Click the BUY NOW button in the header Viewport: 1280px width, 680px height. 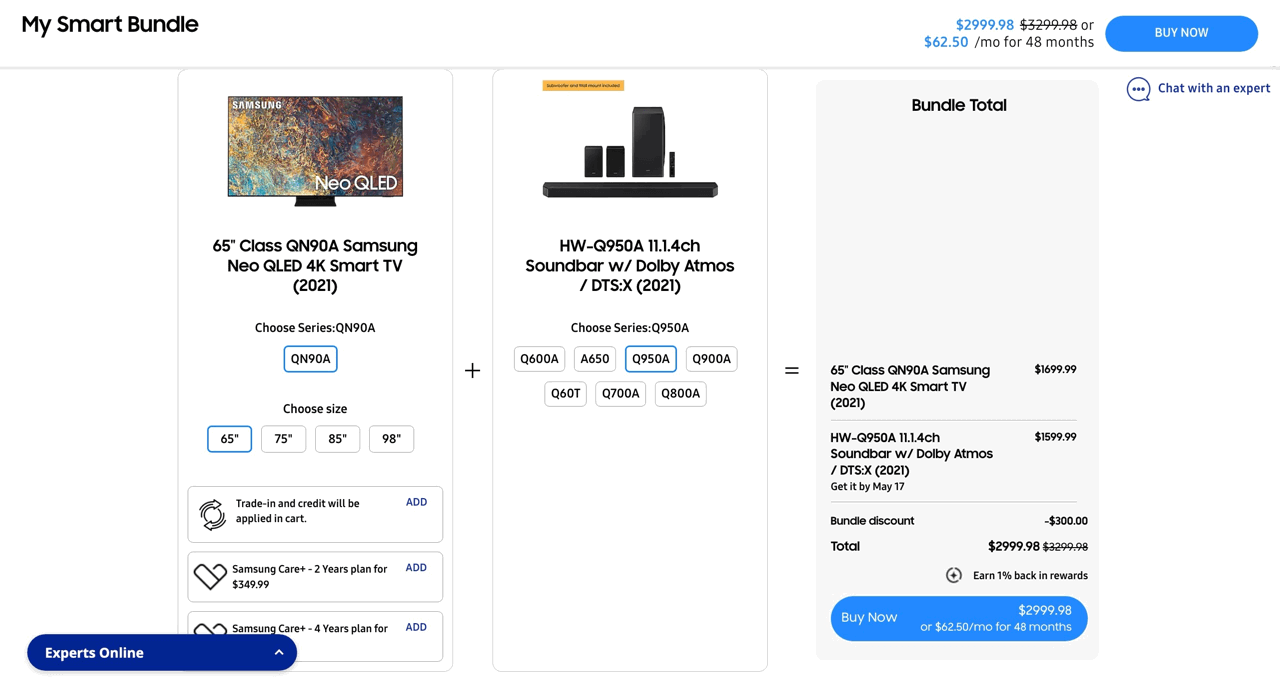(1181, 33)
